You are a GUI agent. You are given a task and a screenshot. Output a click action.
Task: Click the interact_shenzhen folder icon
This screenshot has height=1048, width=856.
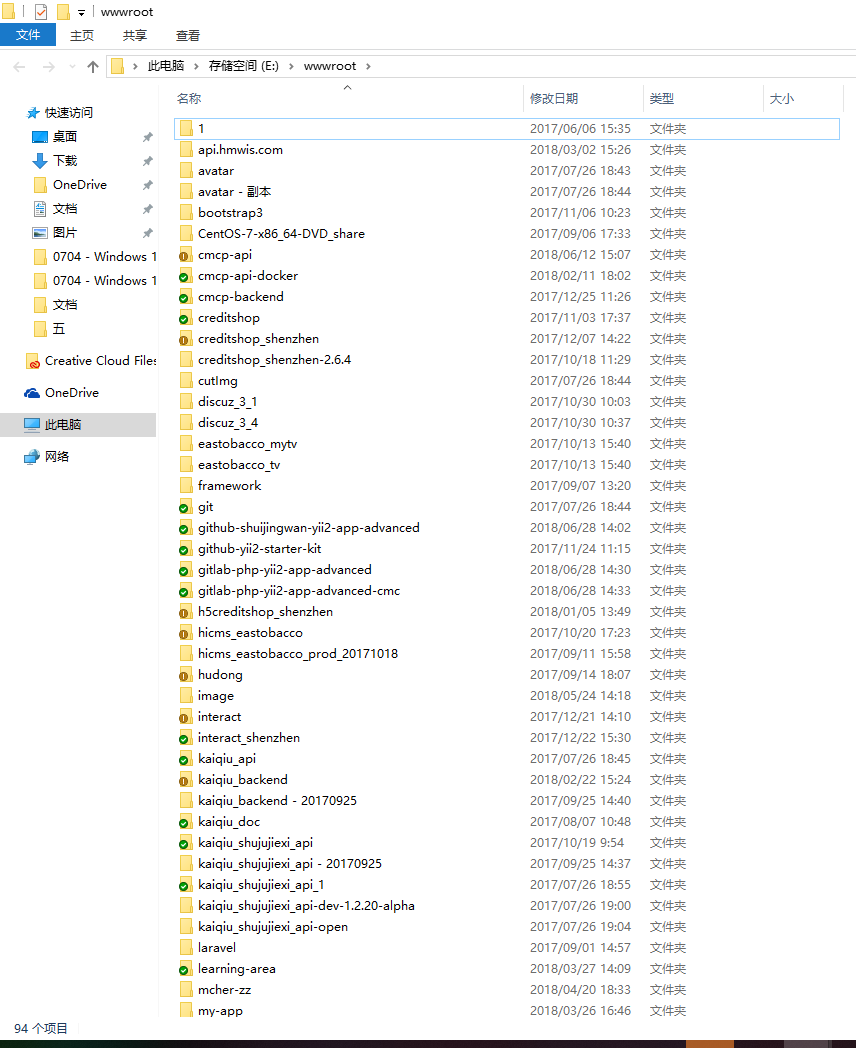point(186,738)
